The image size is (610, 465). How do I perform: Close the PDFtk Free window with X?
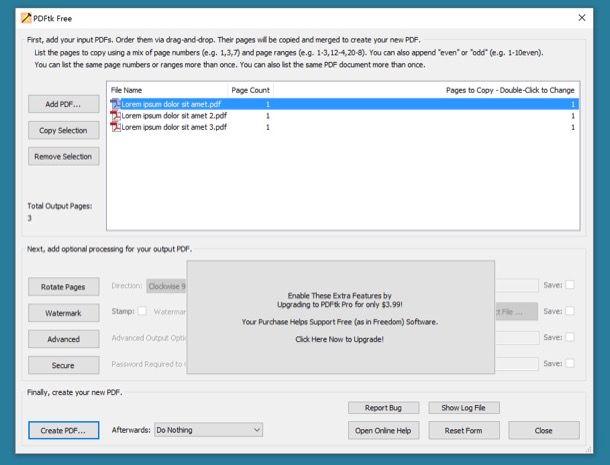[x=582, y=18]
